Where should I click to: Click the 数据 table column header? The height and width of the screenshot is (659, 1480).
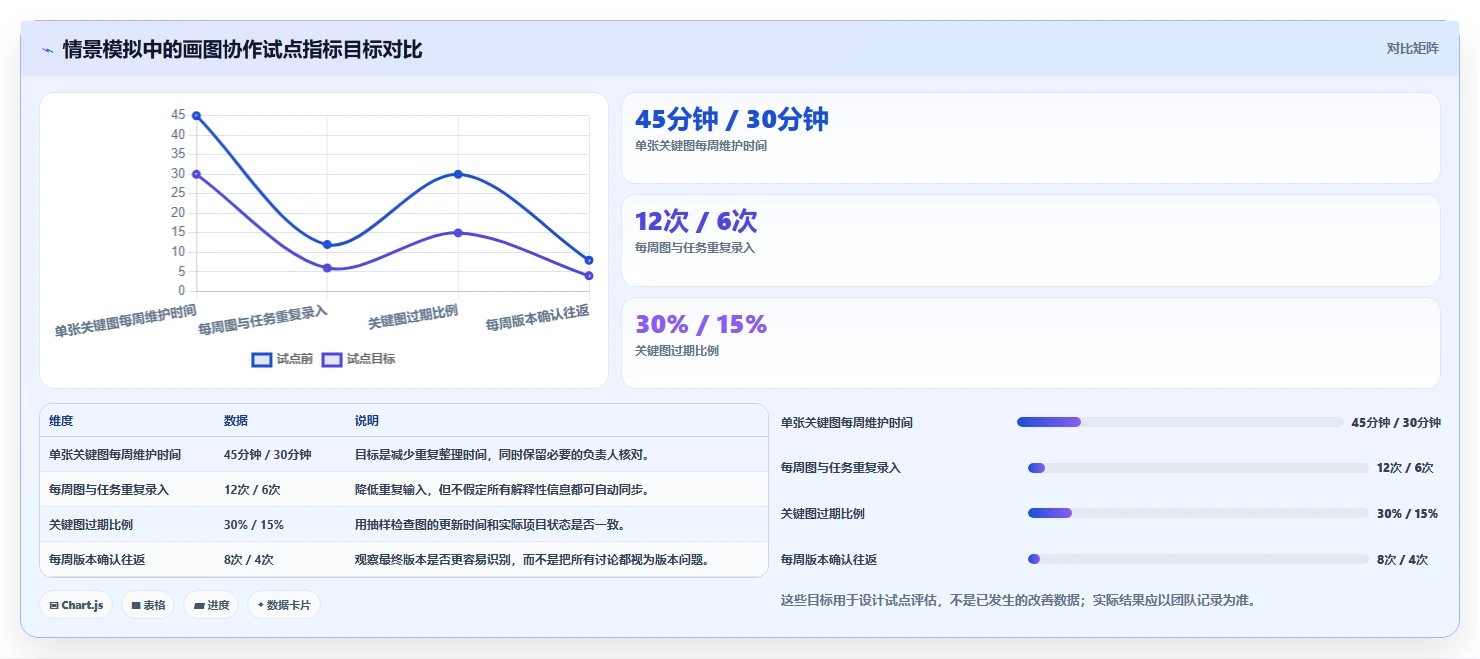[x=236, y=421]
